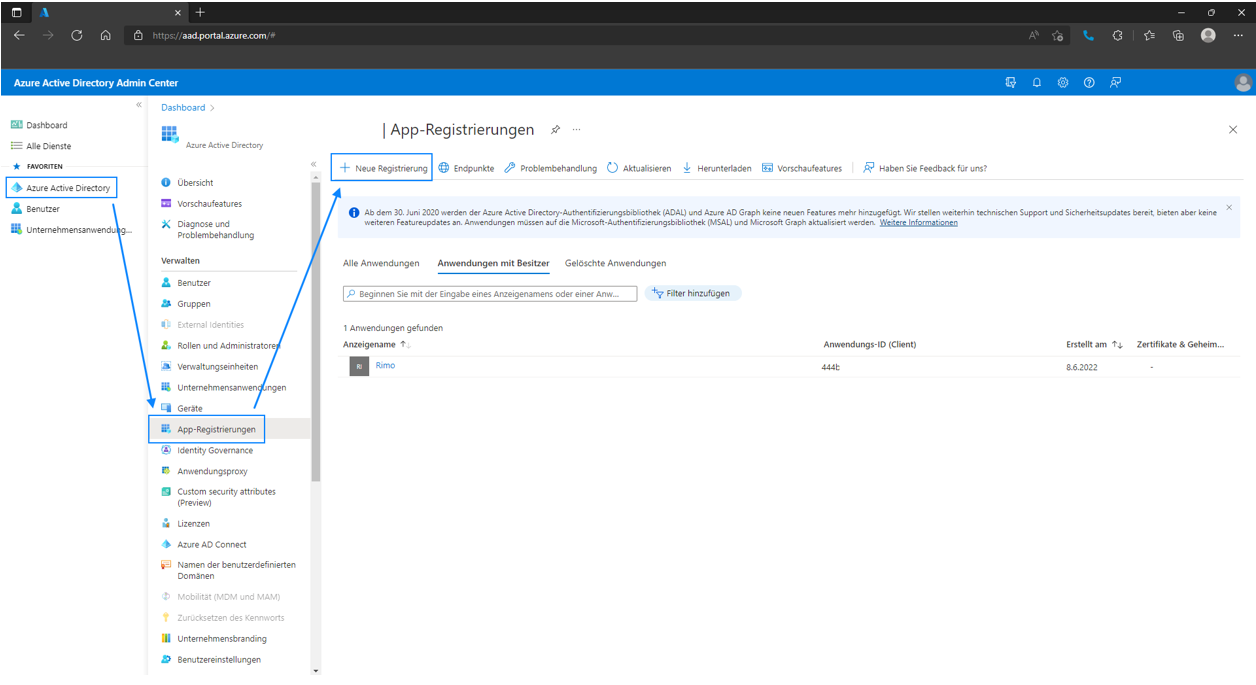
Task: Open the ellipsis menu beside page title
Action: coord(576,130)
